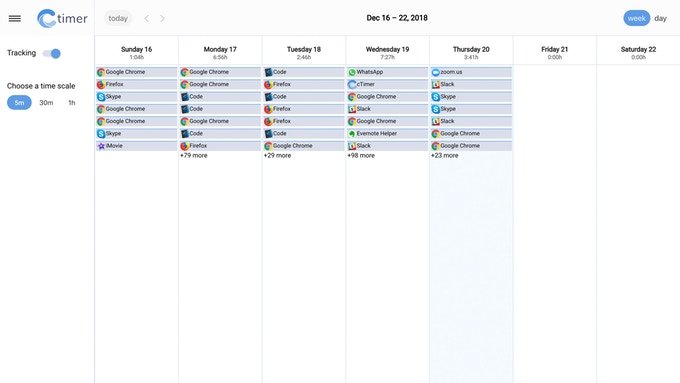Select the topmost Code entry on Tuesday

(304, 72)
